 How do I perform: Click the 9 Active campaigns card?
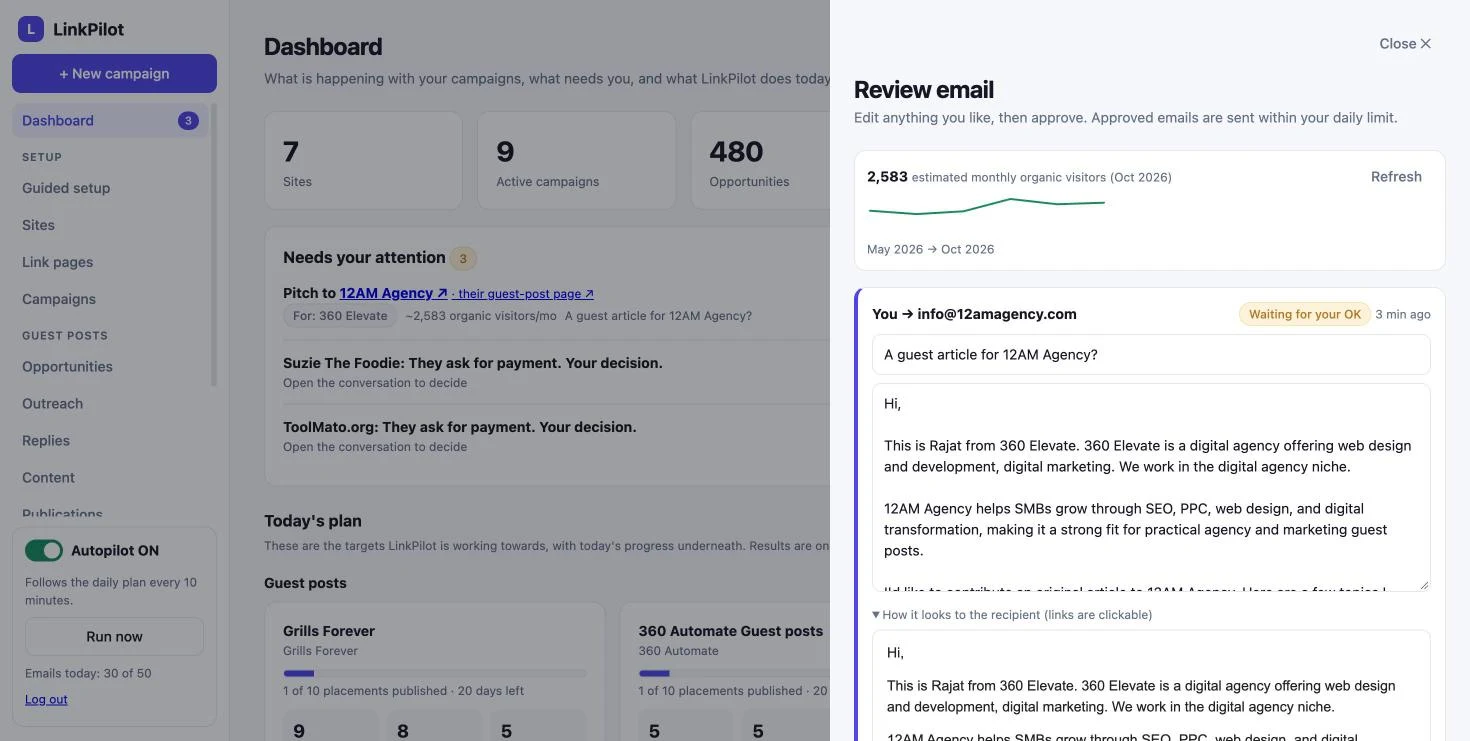coord(576,161)
